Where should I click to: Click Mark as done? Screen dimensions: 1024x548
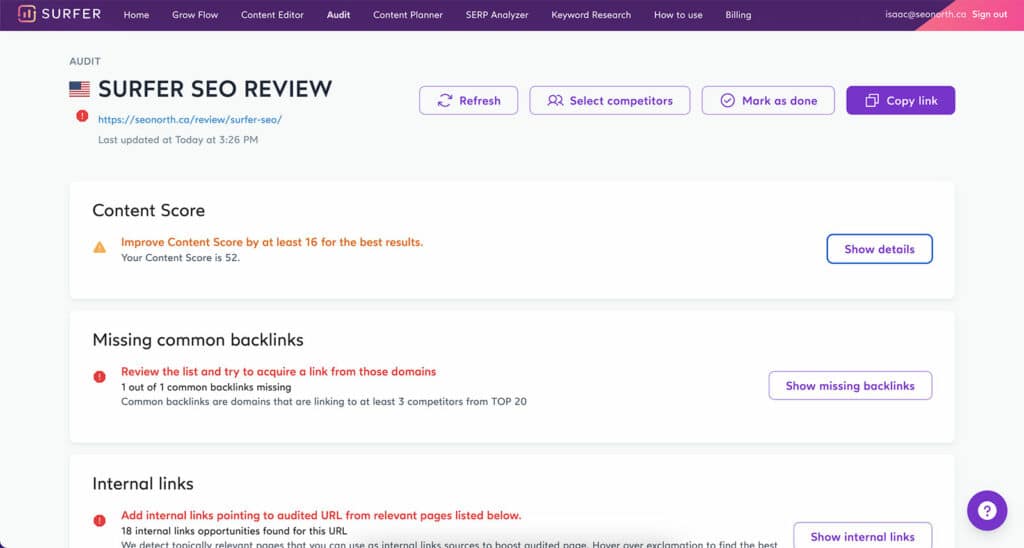coord(768,101)
